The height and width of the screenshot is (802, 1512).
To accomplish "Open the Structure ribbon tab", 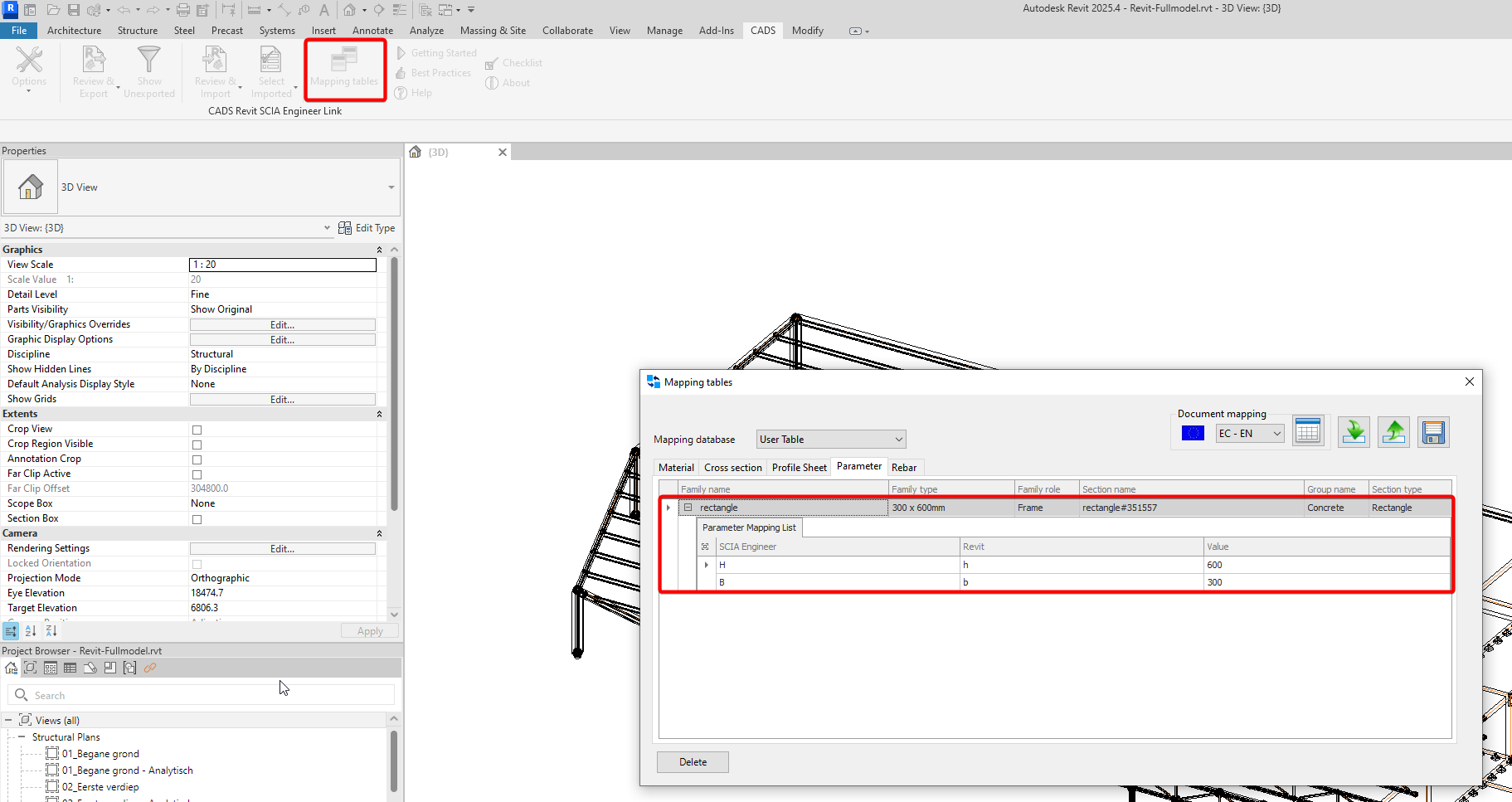I will click(x=137, y=31).
